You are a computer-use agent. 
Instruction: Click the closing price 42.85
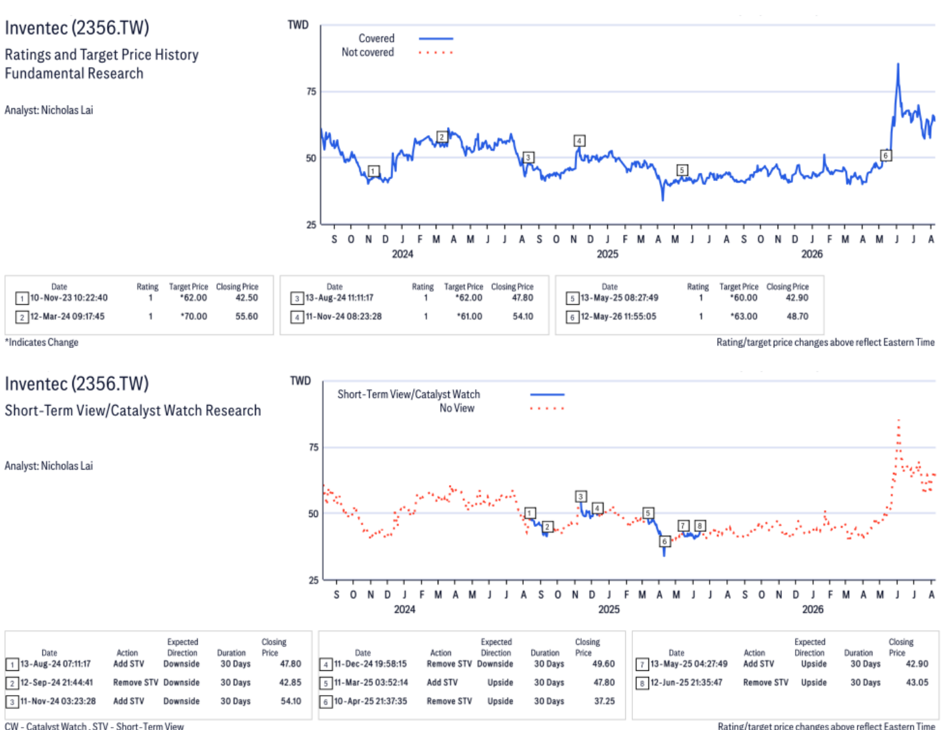tap(290, 683)
